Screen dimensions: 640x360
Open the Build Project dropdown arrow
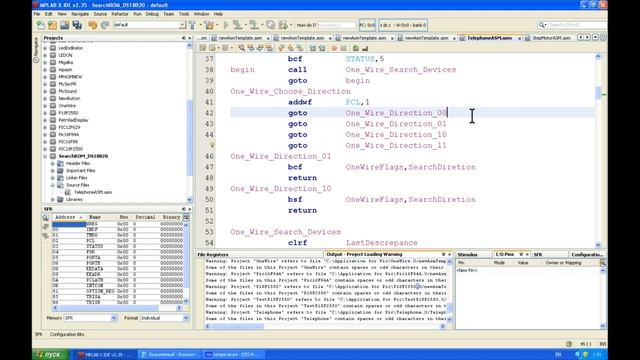[200, 25]
